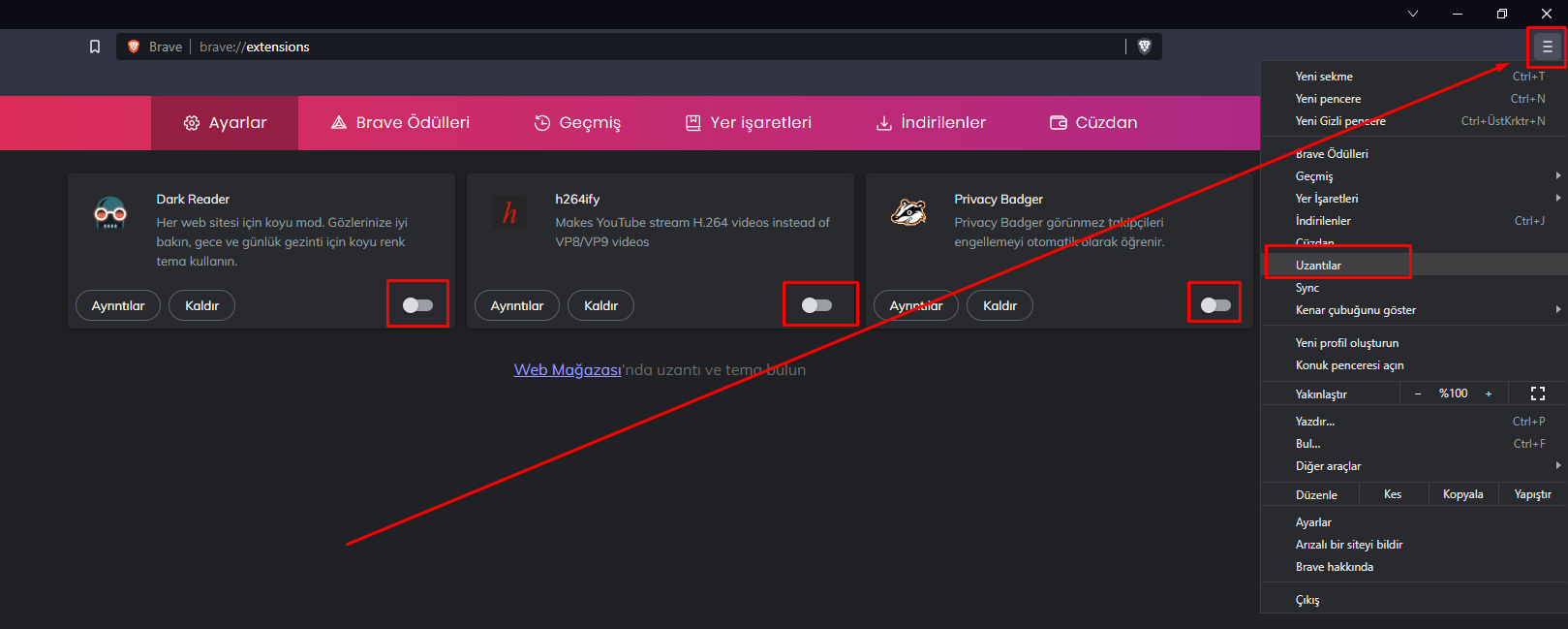Open the hamburger main menu button
1568x629 pixels.
(1547, 47)
